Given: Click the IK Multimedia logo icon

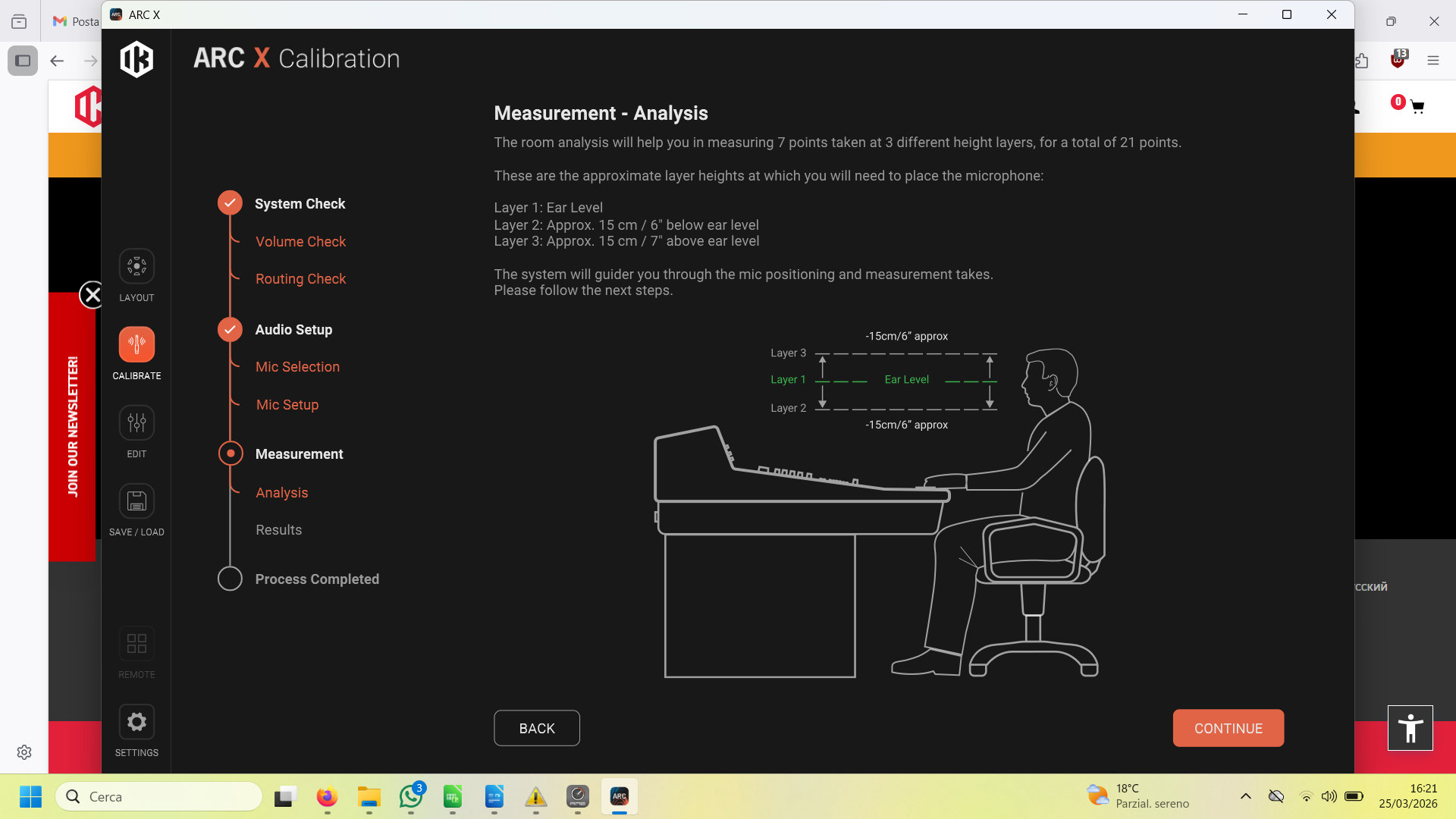Looking at the screenshot, I should (136, 59).
